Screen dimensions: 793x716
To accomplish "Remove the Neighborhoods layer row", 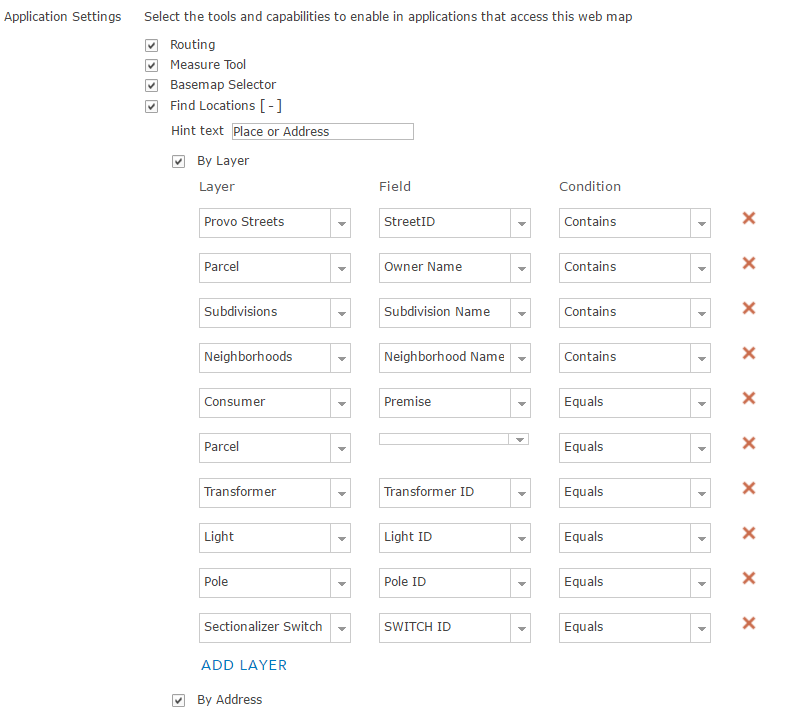I will click(748, 353).
